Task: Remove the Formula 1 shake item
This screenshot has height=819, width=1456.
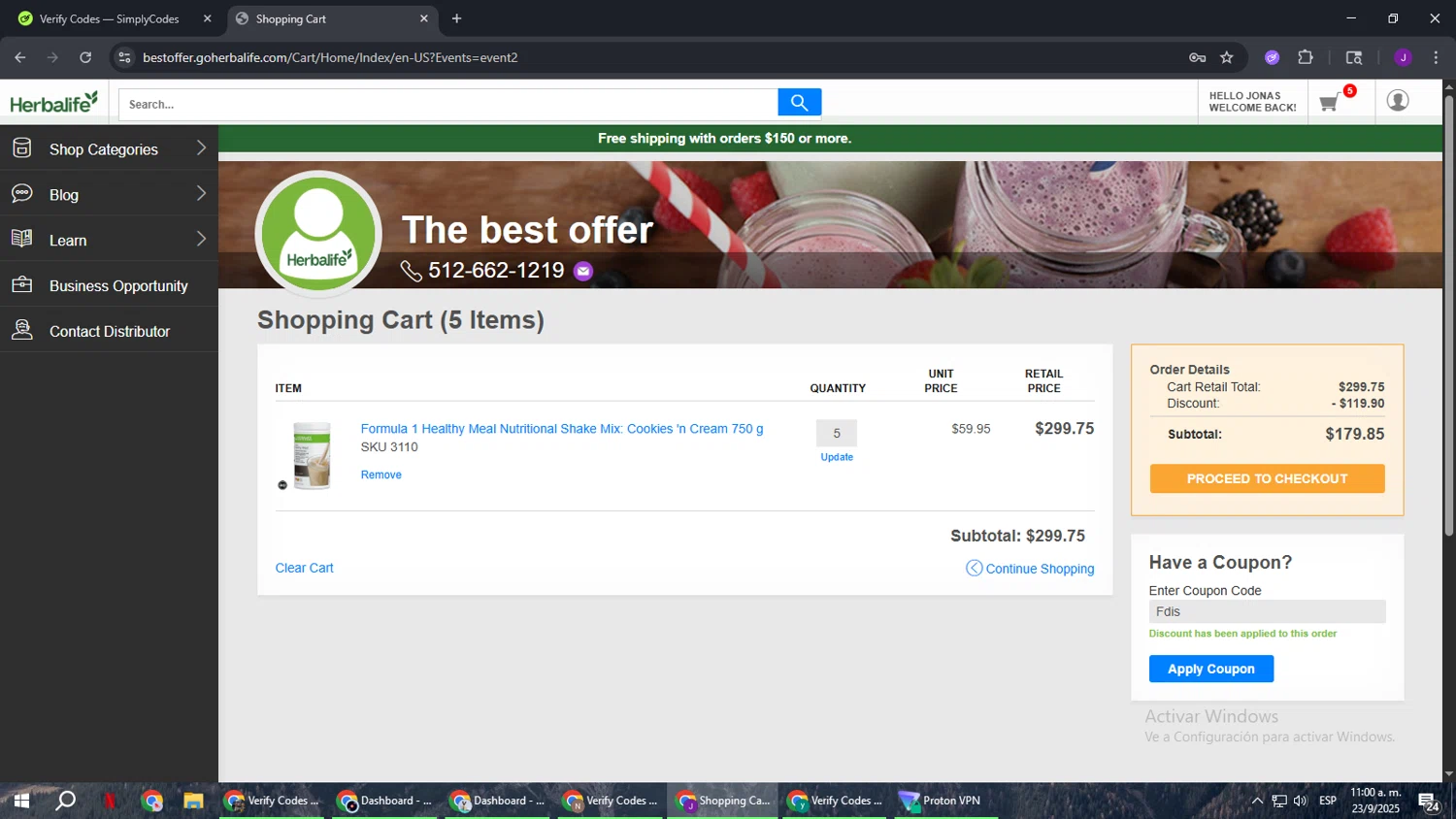Action: [x=381, y=475]
